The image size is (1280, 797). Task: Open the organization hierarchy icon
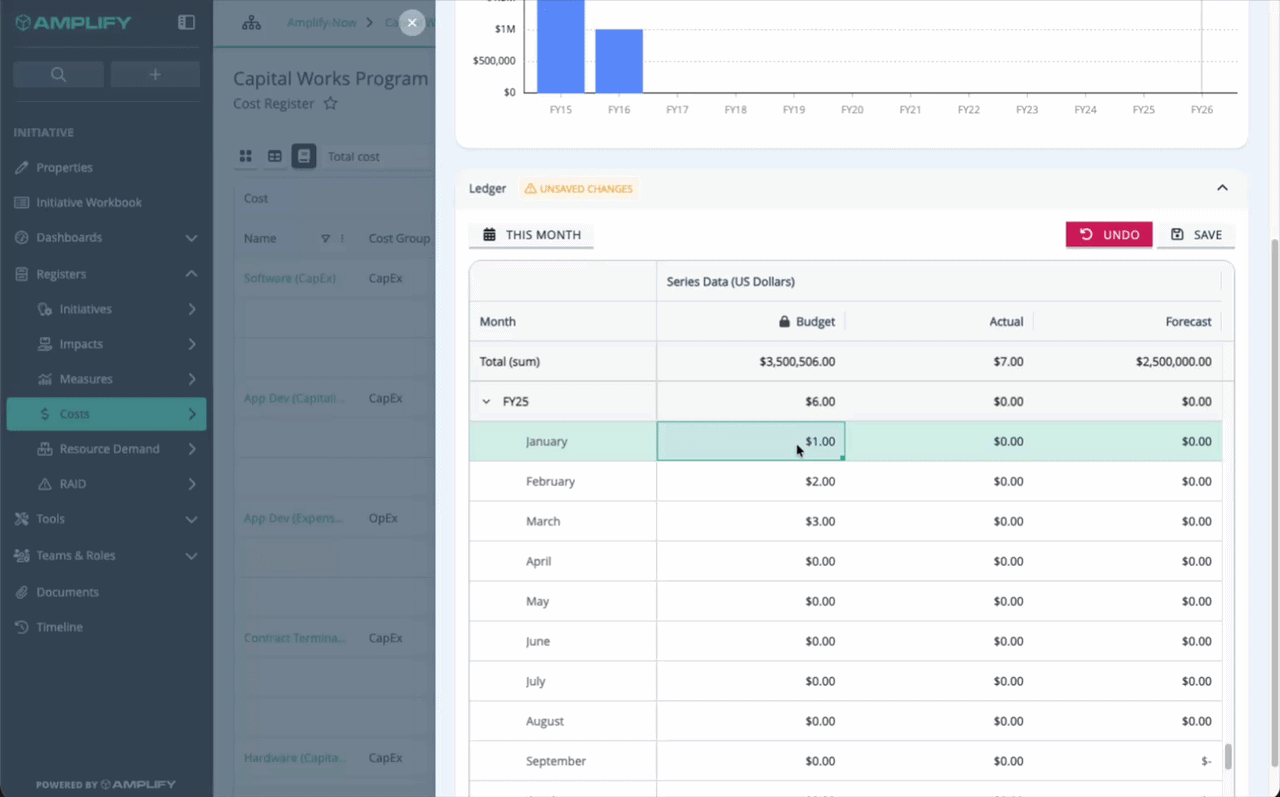point(251,22)
